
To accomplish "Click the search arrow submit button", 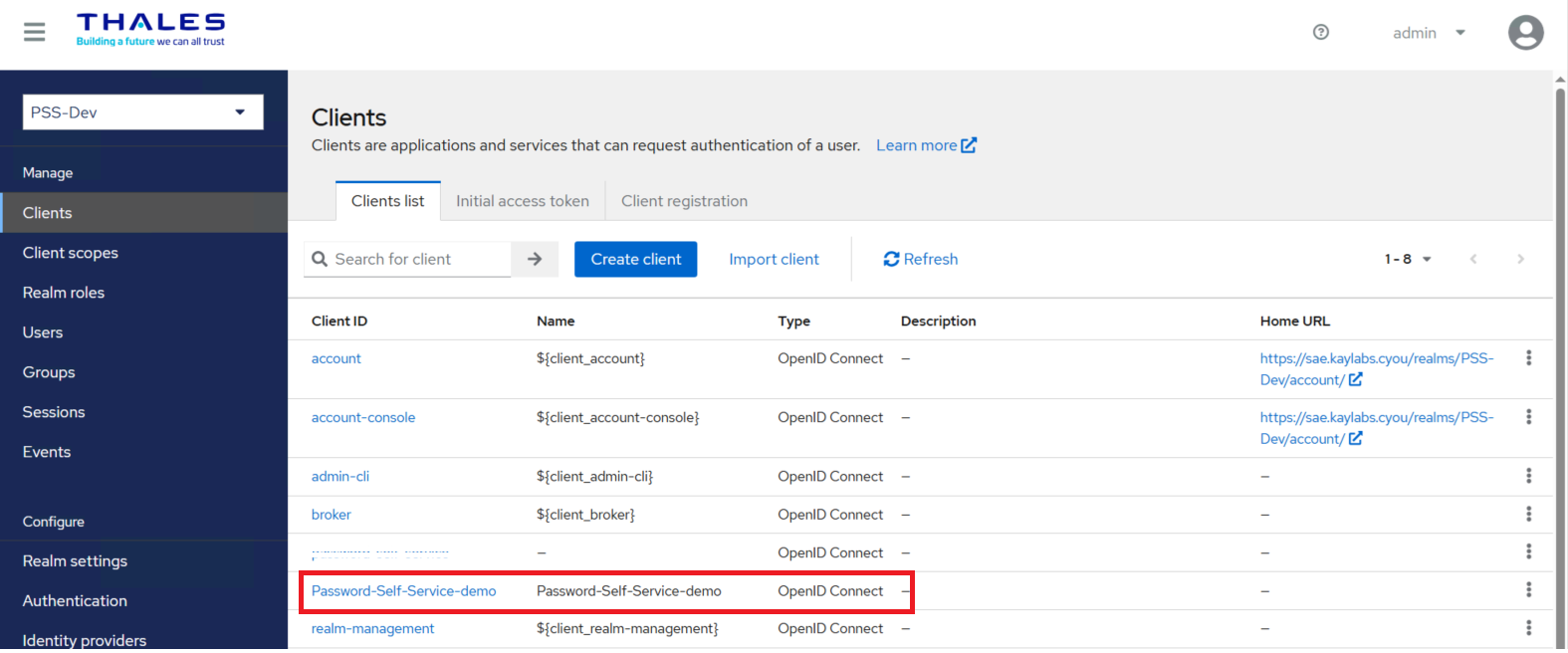I will pos(535,259).
